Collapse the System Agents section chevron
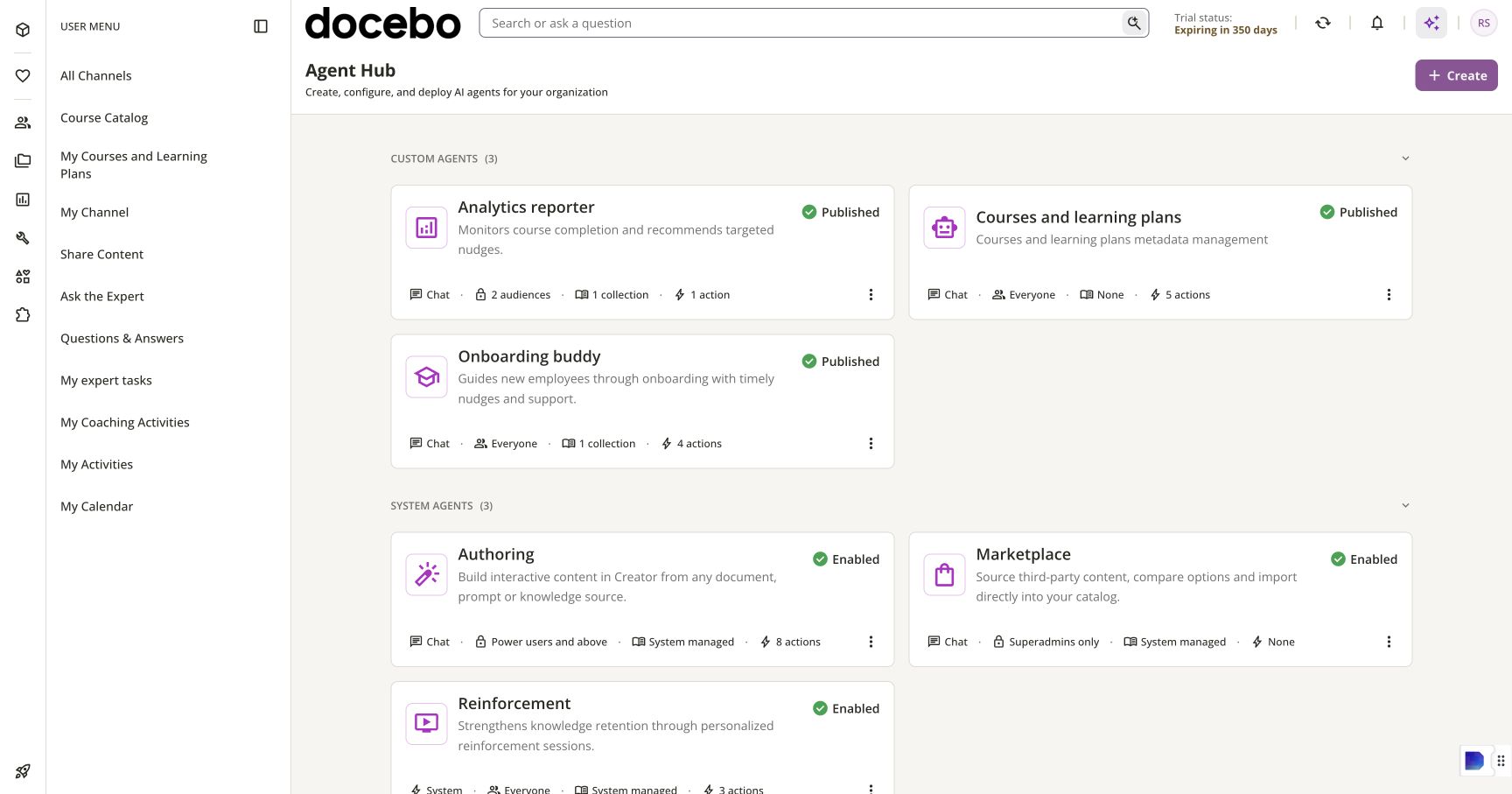The image size is (1512, 794). tap(1405, 505)
